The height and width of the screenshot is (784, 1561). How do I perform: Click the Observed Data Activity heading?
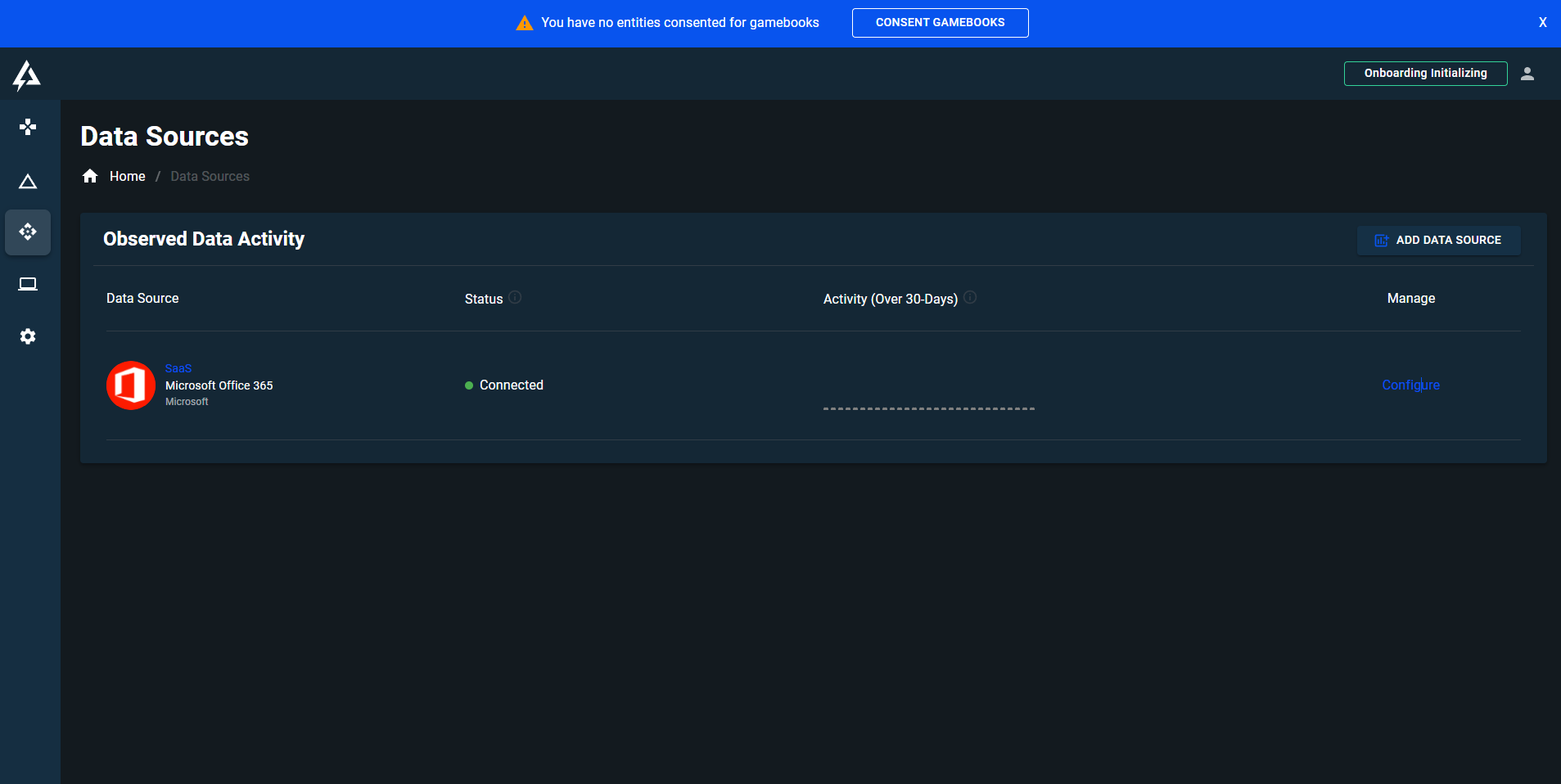tap(204, 239)
